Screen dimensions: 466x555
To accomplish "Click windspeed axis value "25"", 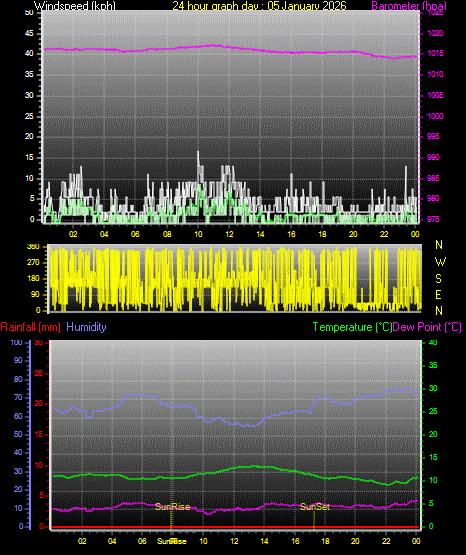I will coord(29,116).
